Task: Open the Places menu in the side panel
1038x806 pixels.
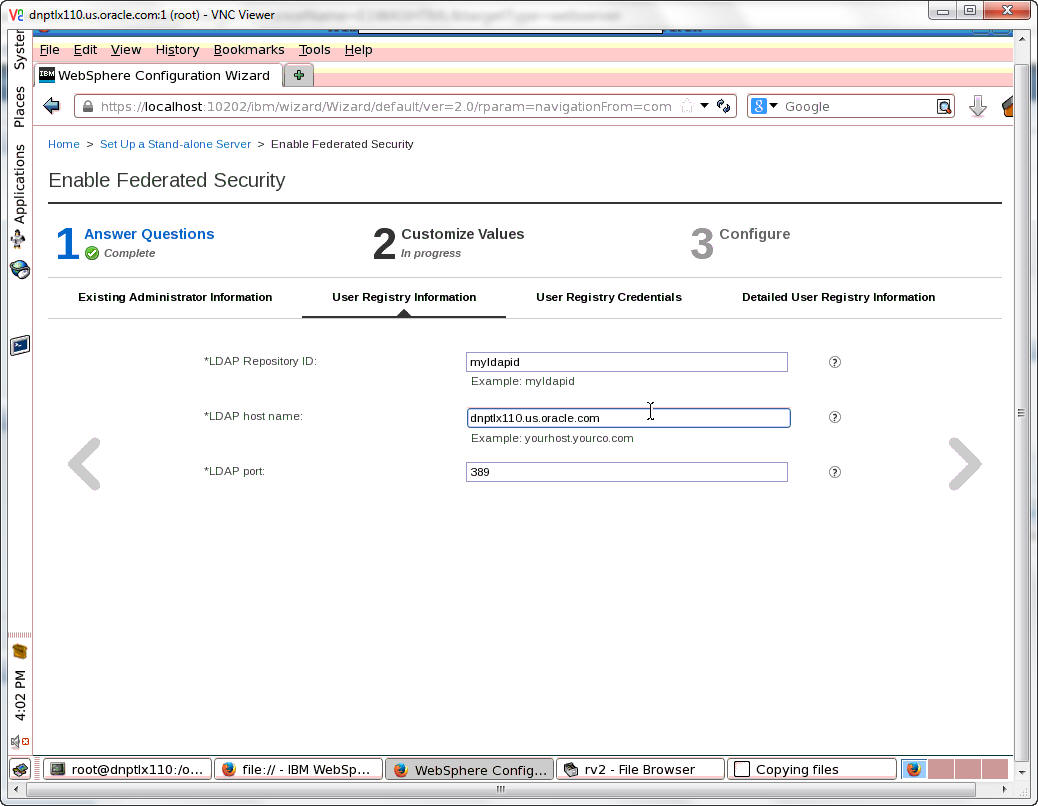Action: (x=19, y=107)
